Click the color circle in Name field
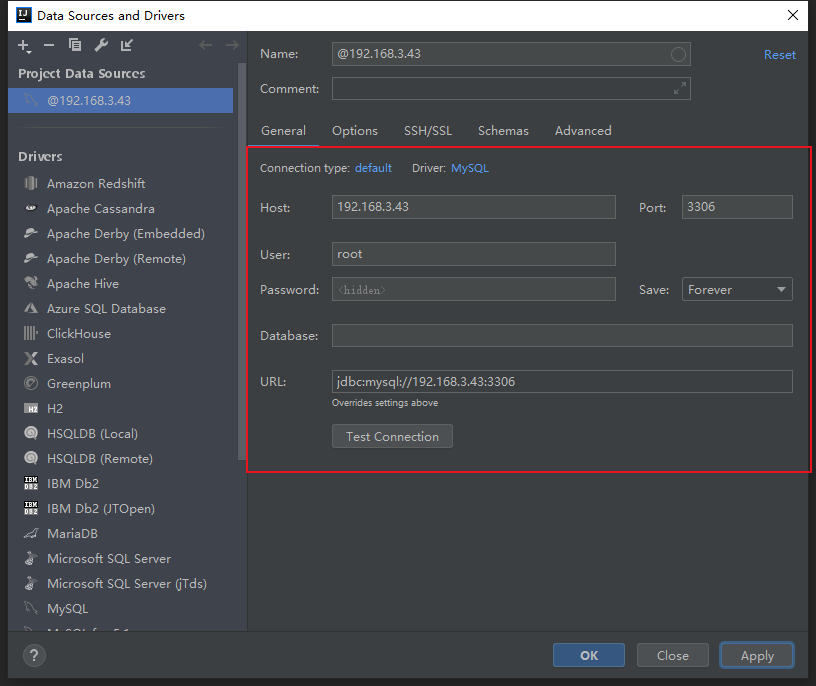This screenshot has width=816, height=686. point(678,54)
